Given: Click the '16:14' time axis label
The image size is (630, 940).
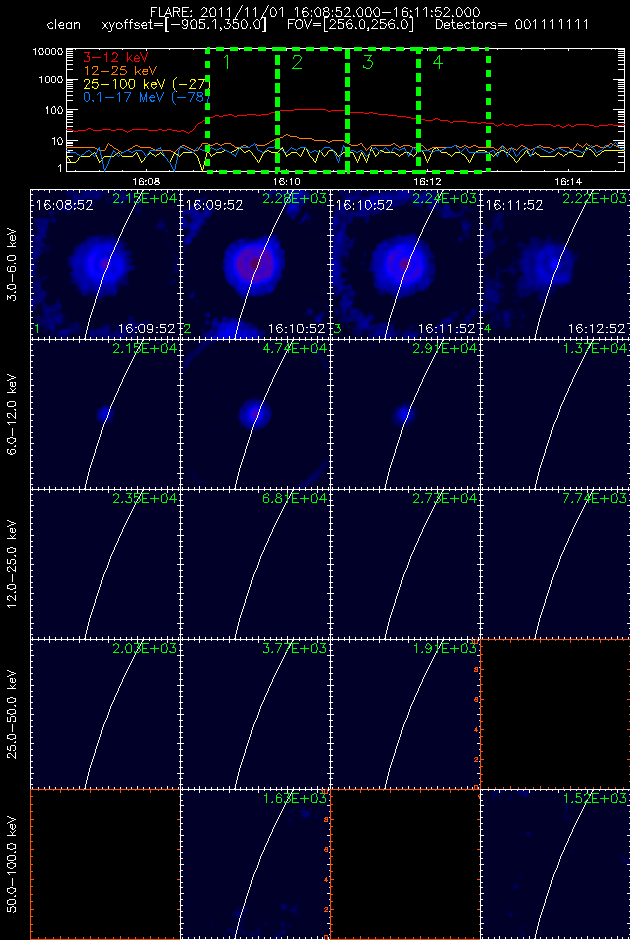Looking at the screenshot, I should 568,180.
